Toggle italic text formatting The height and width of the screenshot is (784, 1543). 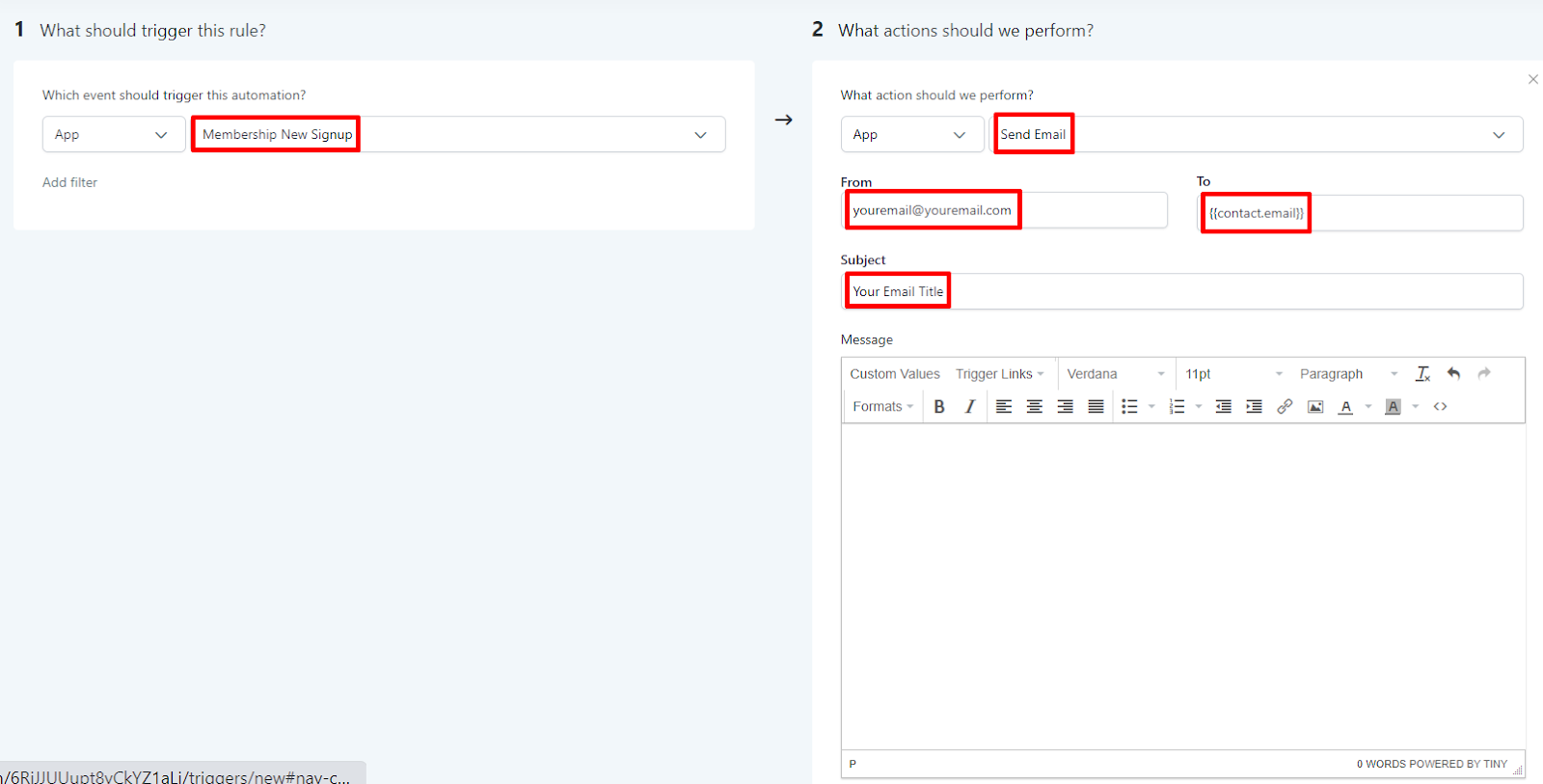tap(969, 407)
